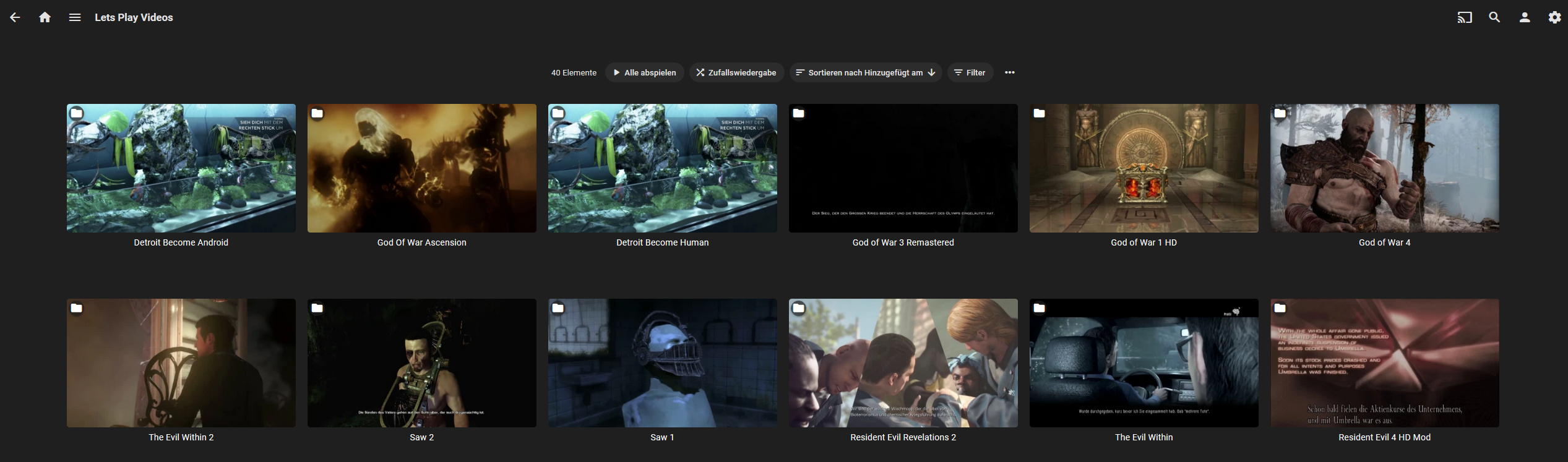Click folder icon on Detroit Become Human
The image size is (1568, 462).
(558, 113)
